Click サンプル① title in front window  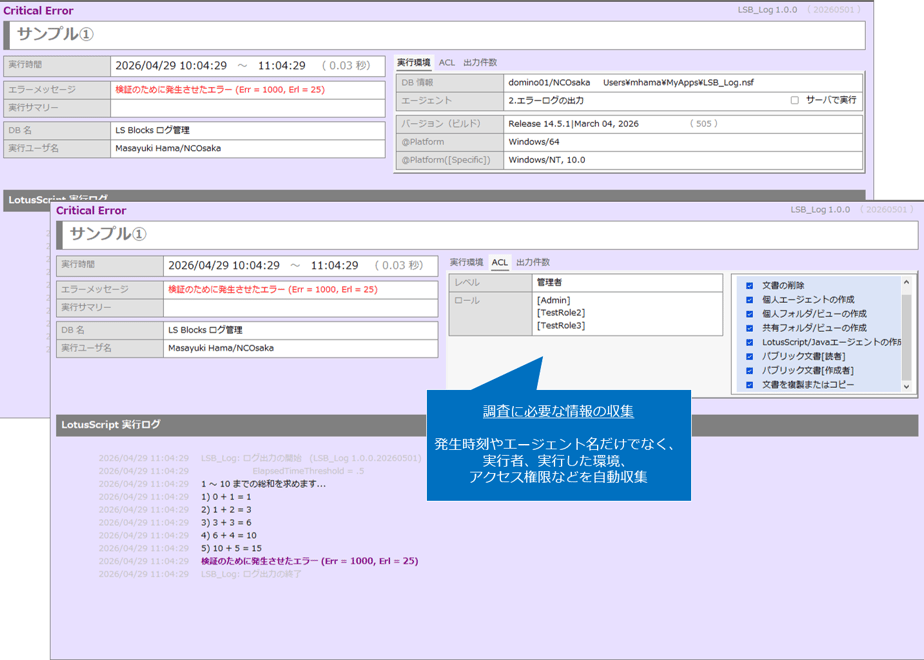[x=108, y=234]
